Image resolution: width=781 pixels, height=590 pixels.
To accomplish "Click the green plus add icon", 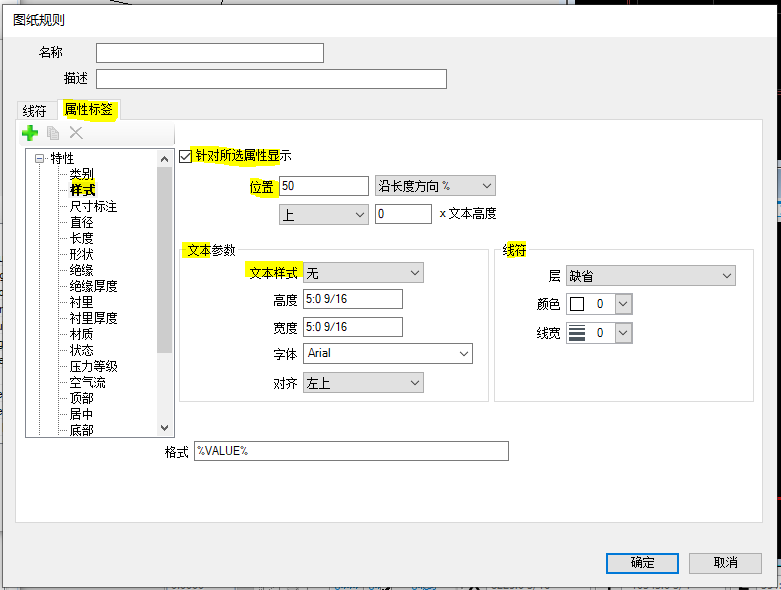I will pos(30,133).
